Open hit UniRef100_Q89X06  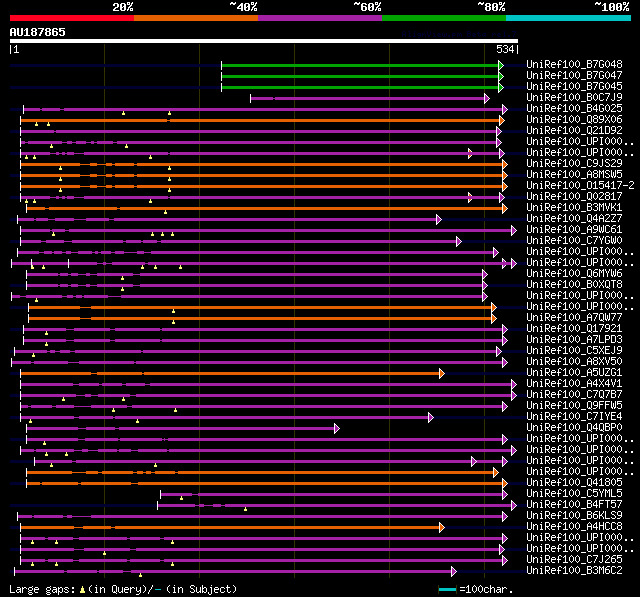[574, 120]
